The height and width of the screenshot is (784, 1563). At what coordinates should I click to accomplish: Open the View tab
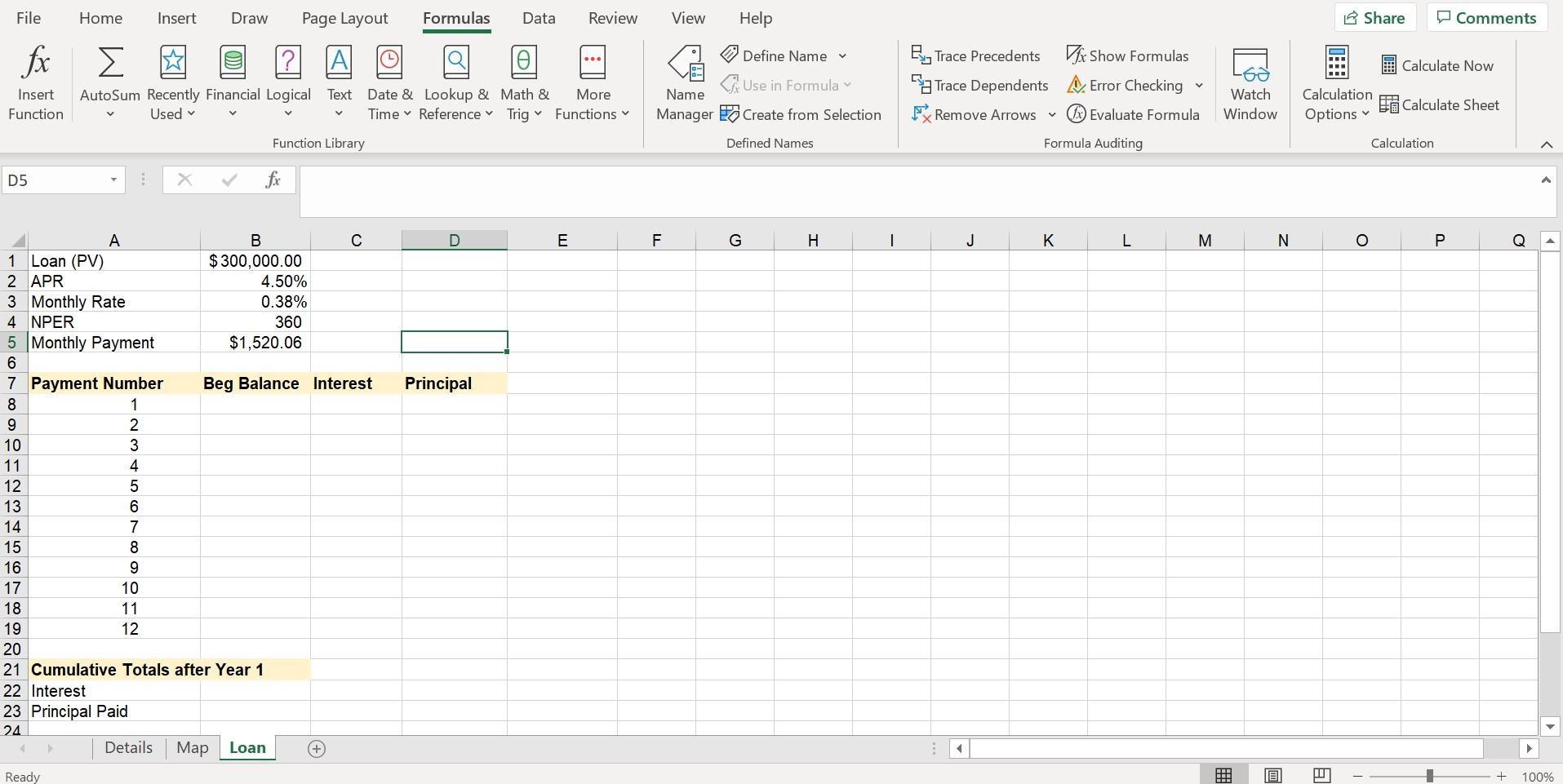click(x=688, y=18)
